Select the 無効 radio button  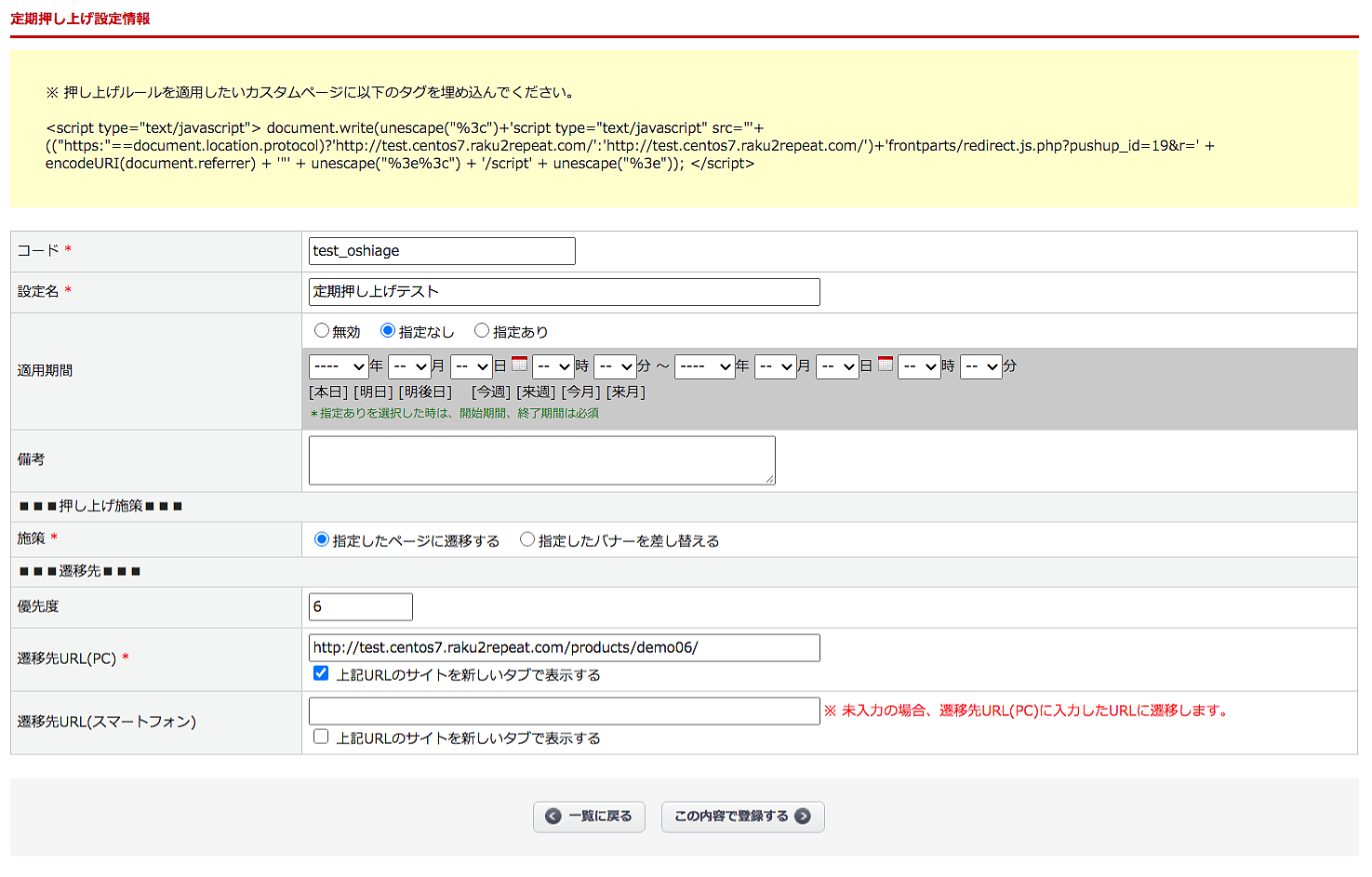pyautogui.click(x=322, y=331)
